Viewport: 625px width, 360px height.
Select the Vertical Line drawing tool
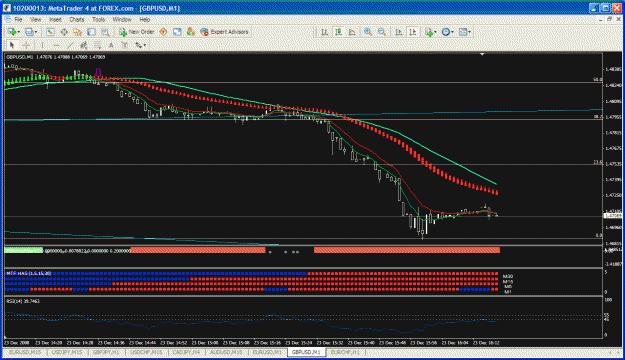point(42,45)
